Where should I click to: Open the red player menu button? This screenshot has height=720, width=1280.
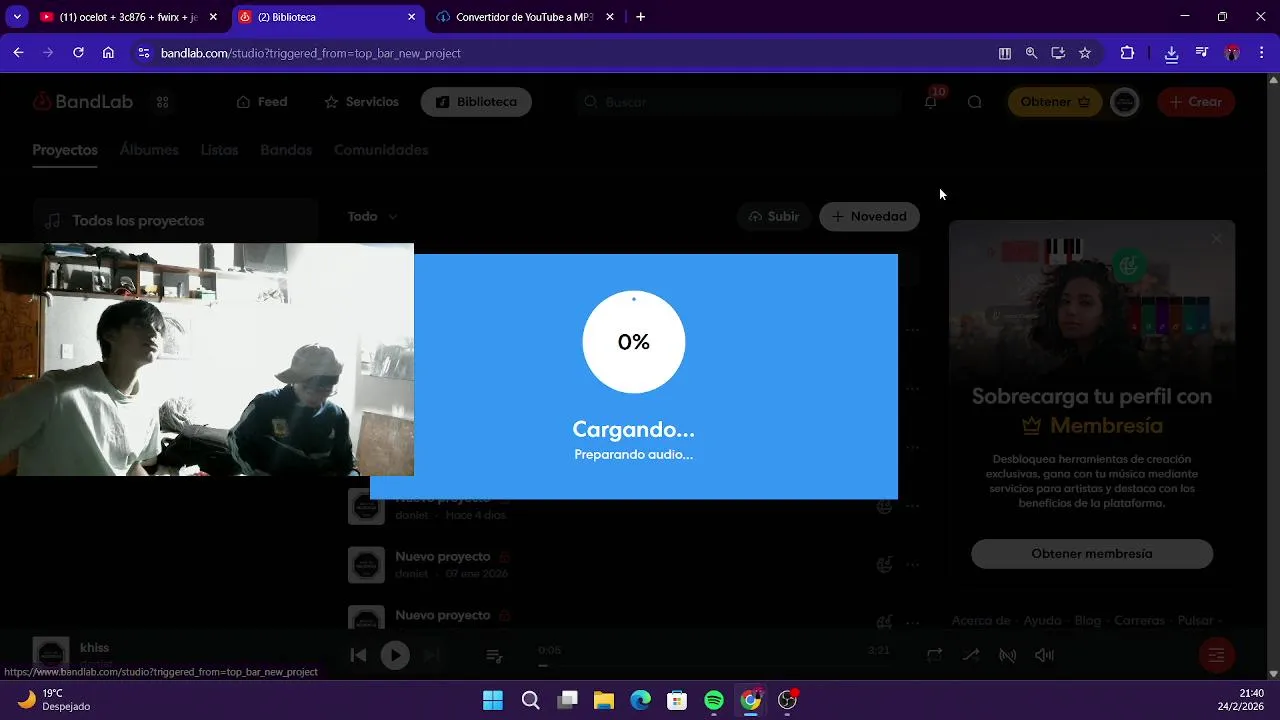point(1217,655)
